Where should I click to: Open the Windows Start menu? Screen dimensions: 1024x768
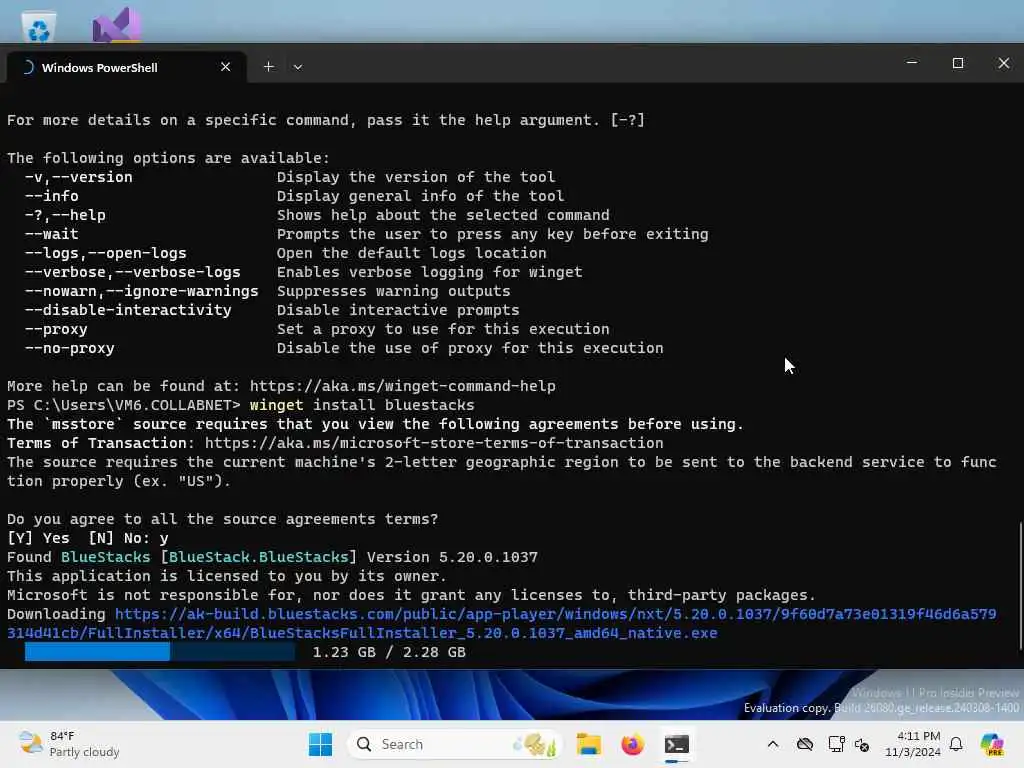coord(320,744)
